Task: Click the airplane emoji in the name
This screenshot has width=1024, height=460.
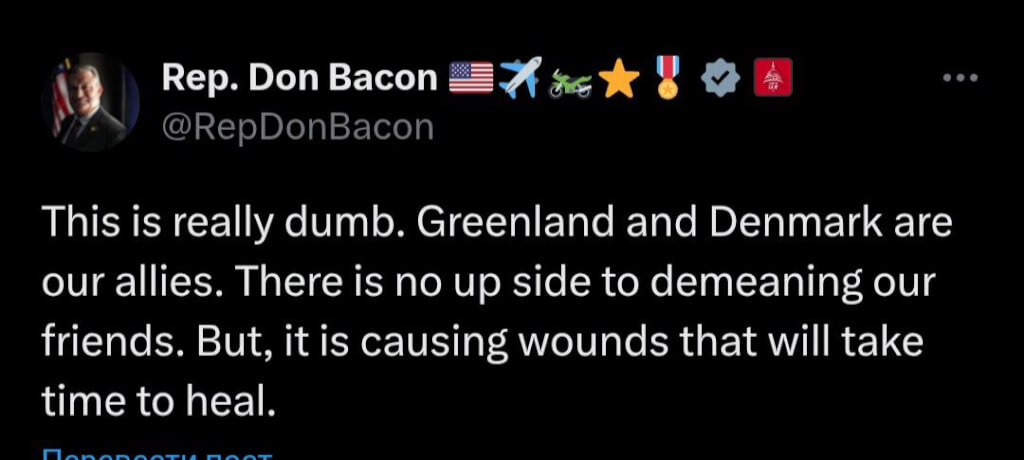Action: pos(520,78)
